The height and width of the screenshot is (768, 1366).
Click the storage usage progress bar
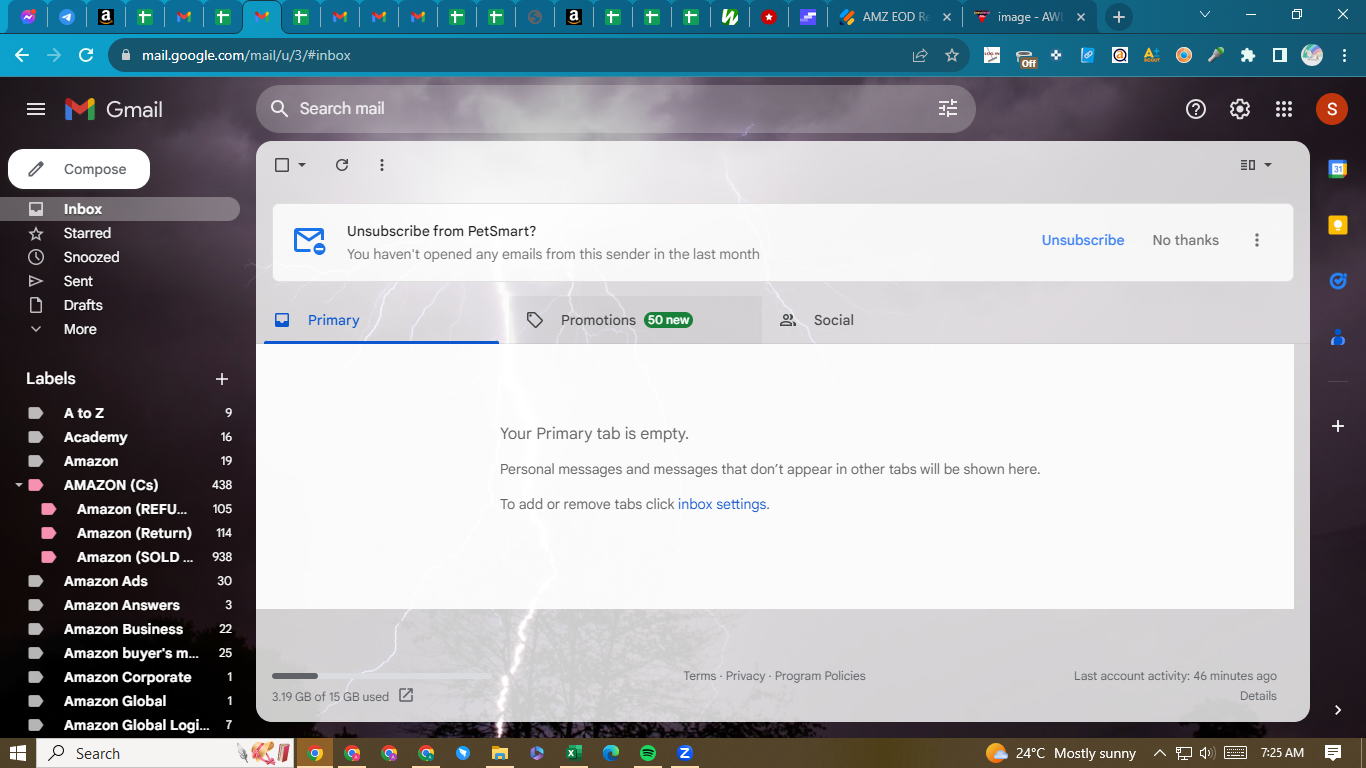pyautogui.click(x=382, y=677)
